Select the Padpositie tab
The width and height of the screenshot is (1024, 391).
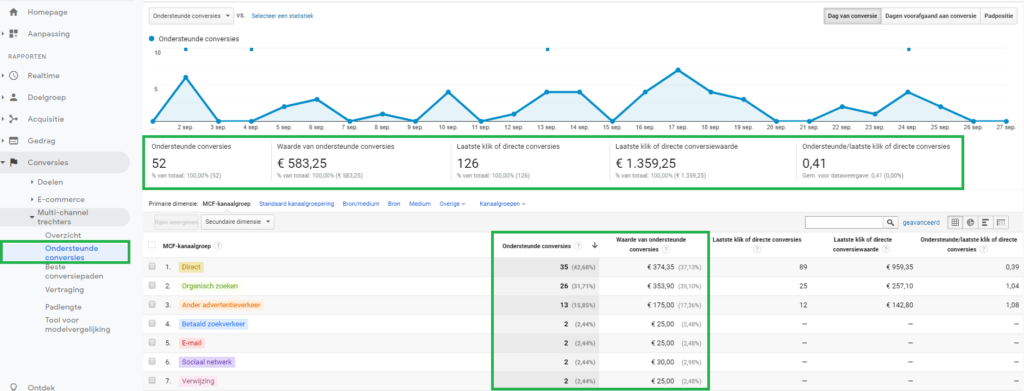point(999,16)
